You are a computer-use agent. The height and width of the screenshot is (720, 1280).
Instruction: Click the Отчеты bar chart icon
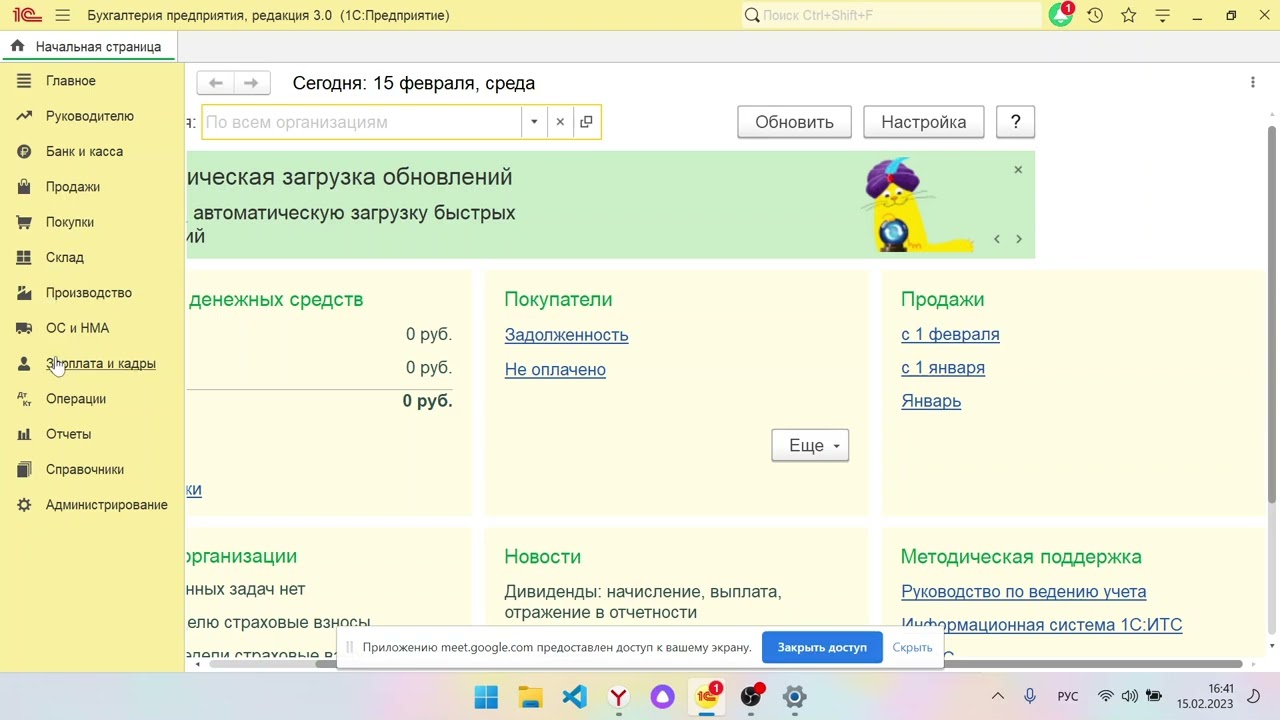24,434
